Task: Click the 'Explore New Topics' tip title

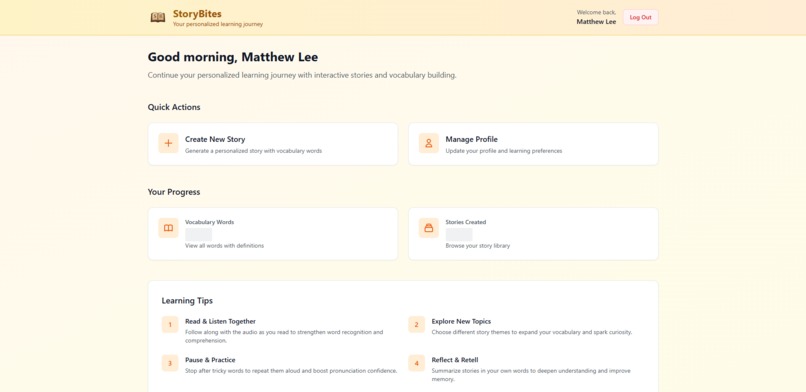Action: [x=461, y=321]
